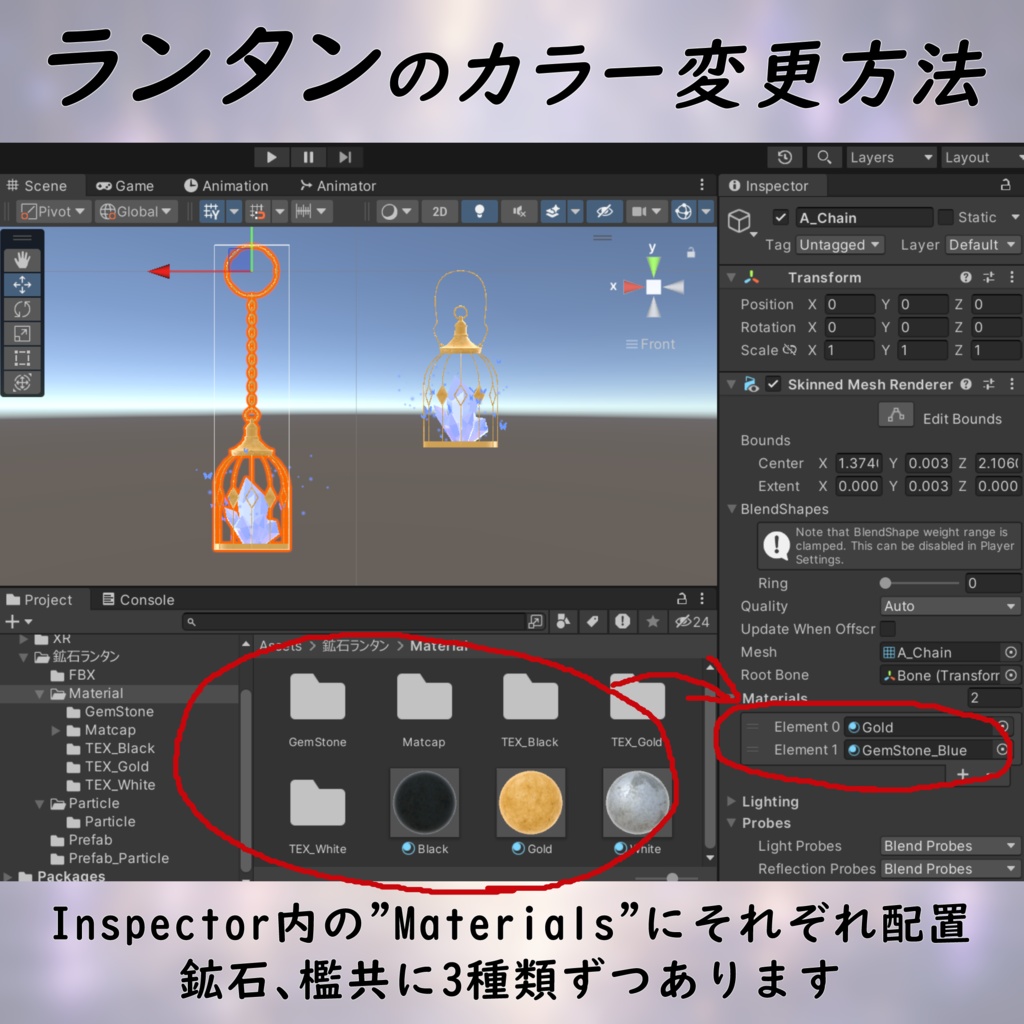The height and width of the screenshot is (1024, 1024).
Task: Switch to the Game tab
Action: tap(125, 186)
